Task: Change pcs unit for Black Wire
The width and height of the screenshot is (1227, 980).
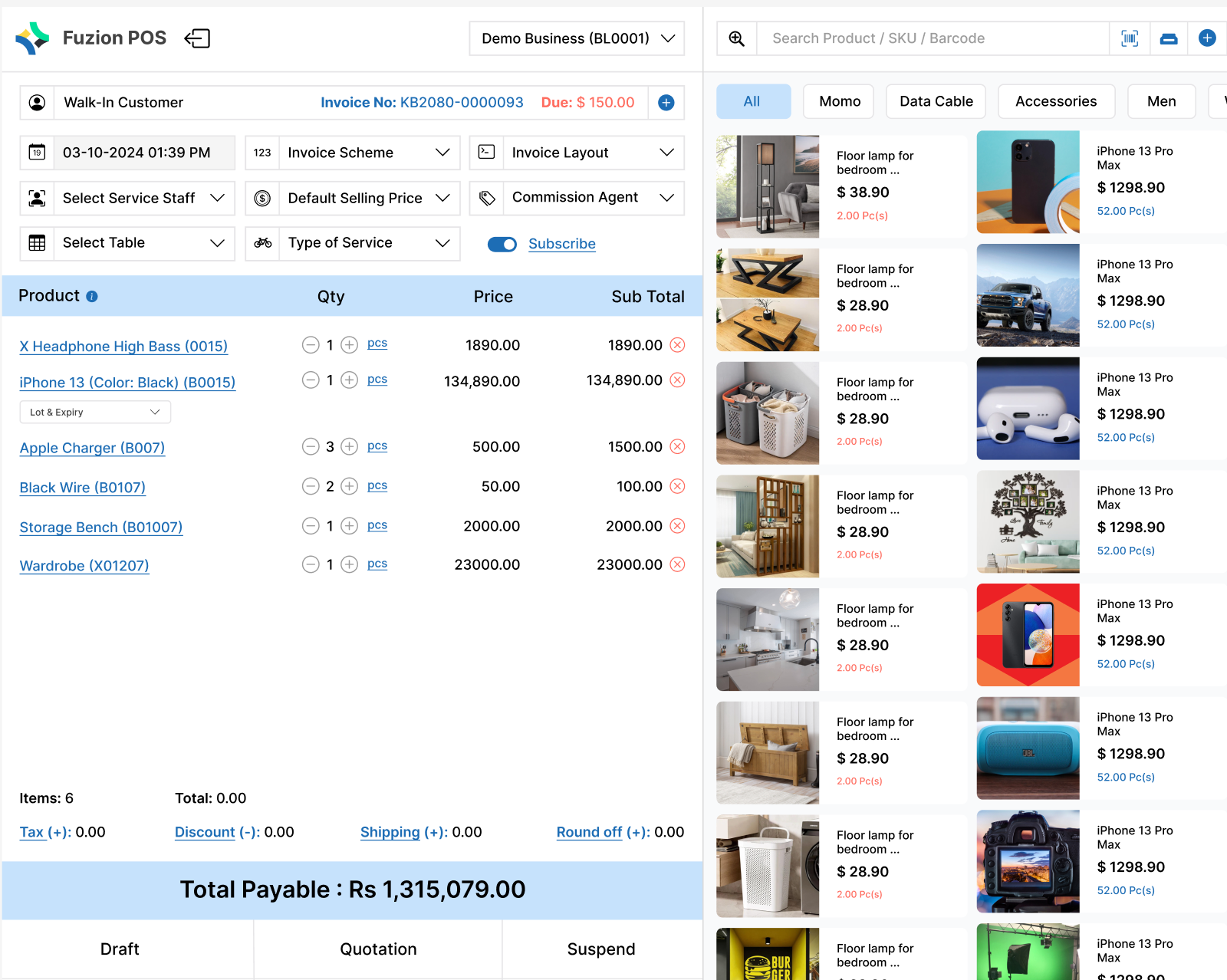Action: point(377,485)
